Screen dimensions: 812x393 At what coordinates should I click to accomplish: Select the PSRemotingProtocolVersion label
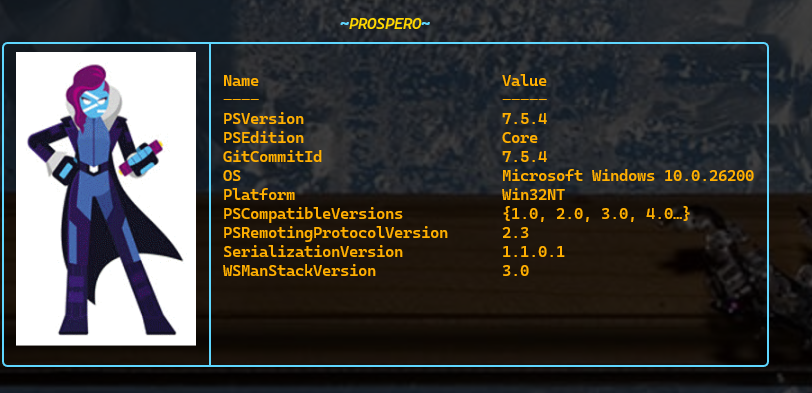tap(336, 233)
